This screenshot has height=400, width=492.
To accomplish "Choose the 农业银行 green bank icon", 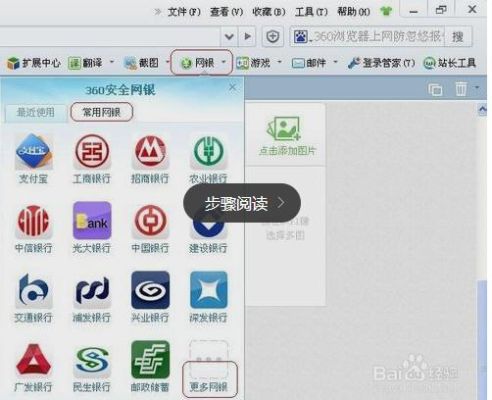I will tap(208, 151).
